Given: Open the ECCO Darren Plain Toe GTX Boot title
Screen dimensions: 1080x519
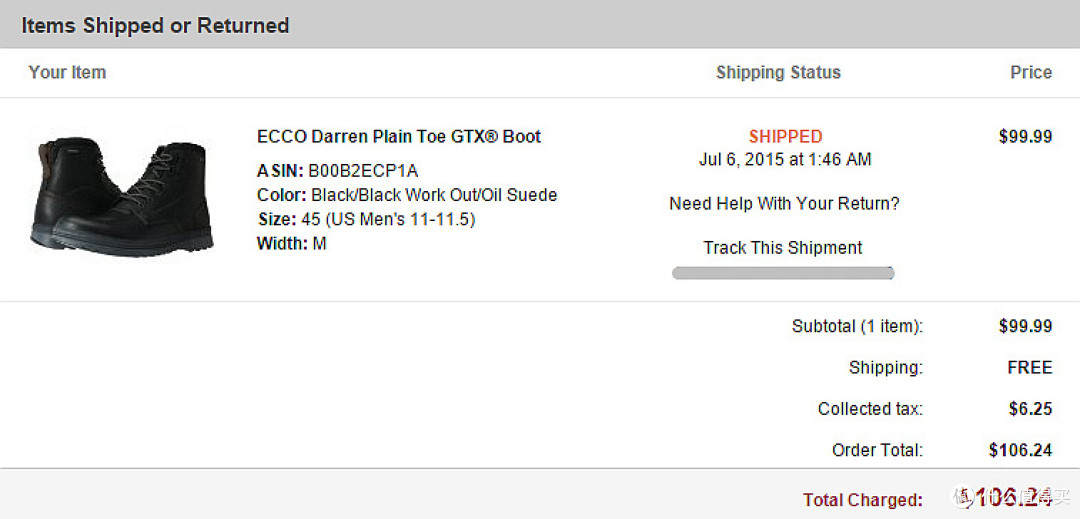Looking at the screenshot, I should [x=399, y=137].
